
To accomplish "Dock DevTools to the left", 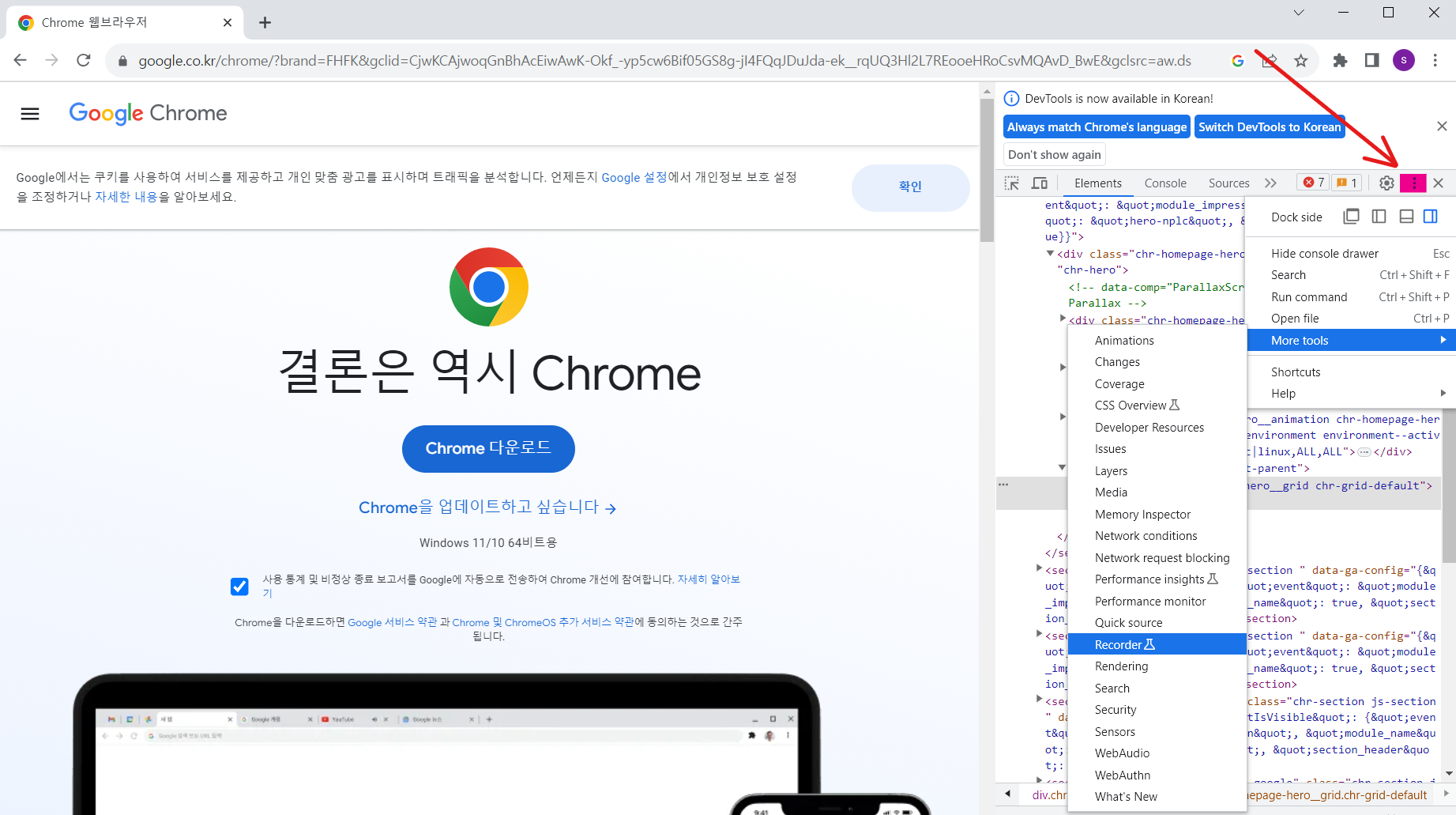I will [1379, 217].
